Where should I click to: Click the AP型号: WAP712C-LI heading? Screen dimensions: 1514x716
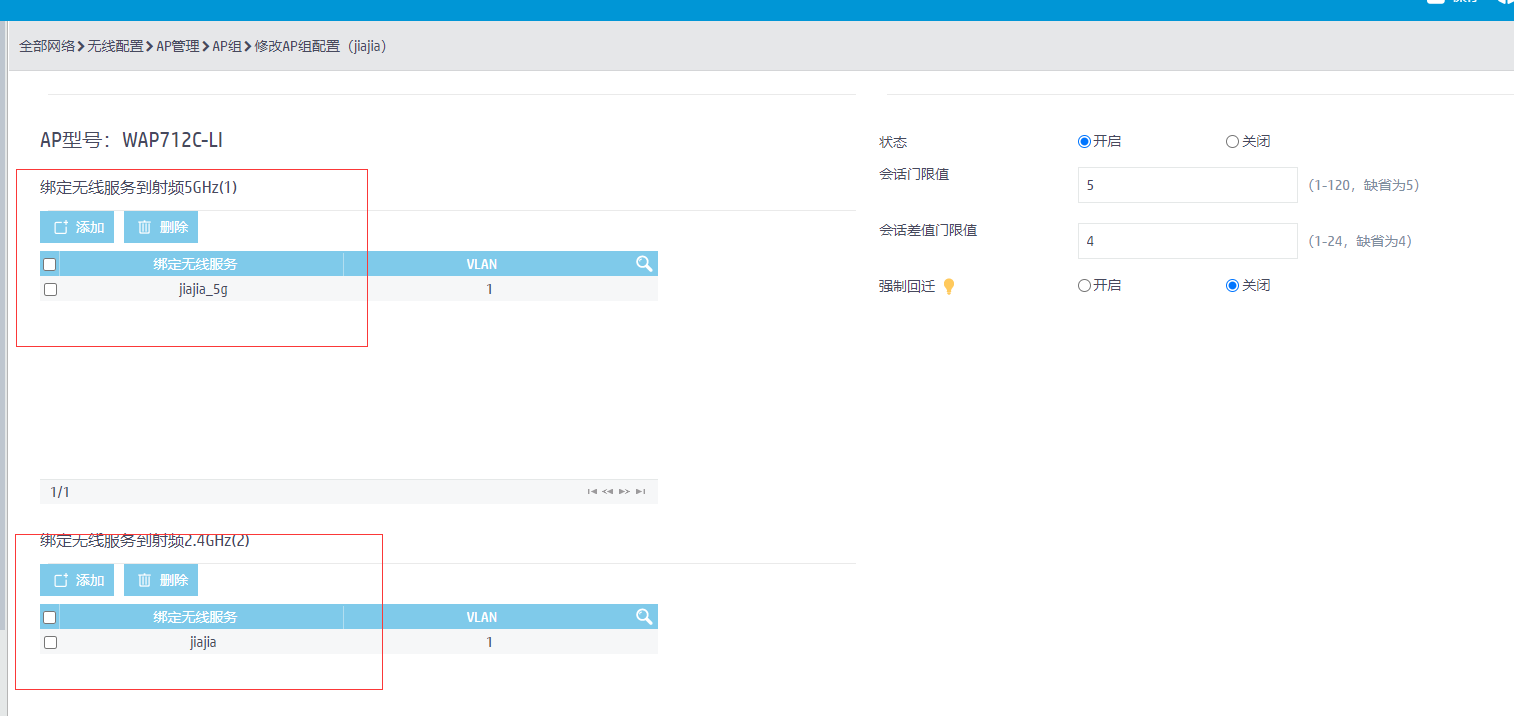pos(131,140)
